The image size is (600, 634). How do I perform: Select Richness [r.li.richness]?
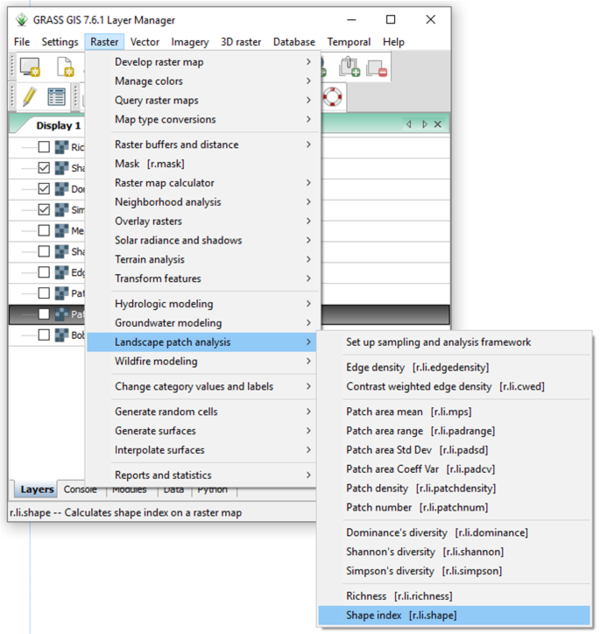[x=454, y=596]
